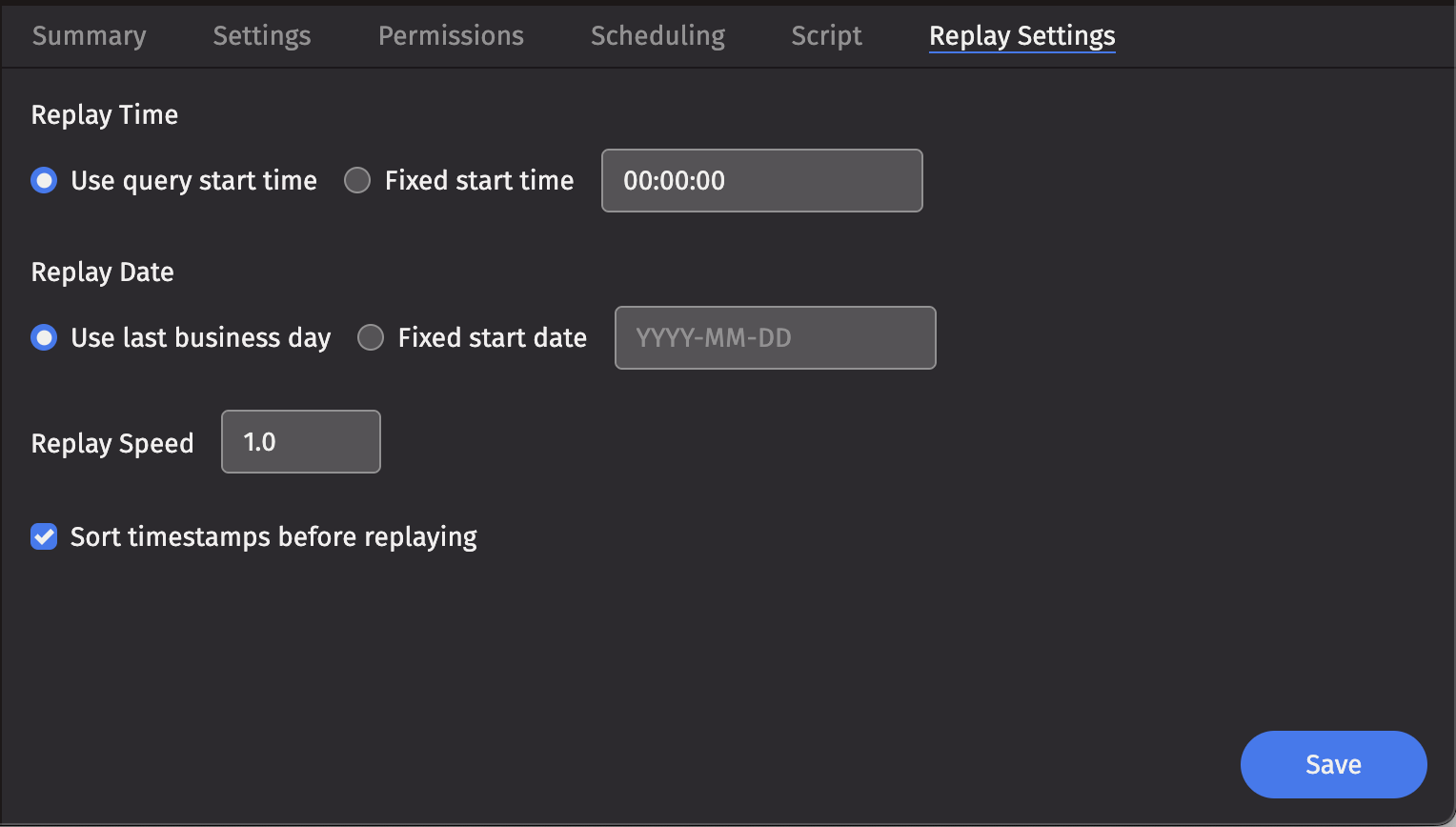Click the Replay Speed 1.0 input box
Viewport: 1456px width, 827px height.
(300, 442)
